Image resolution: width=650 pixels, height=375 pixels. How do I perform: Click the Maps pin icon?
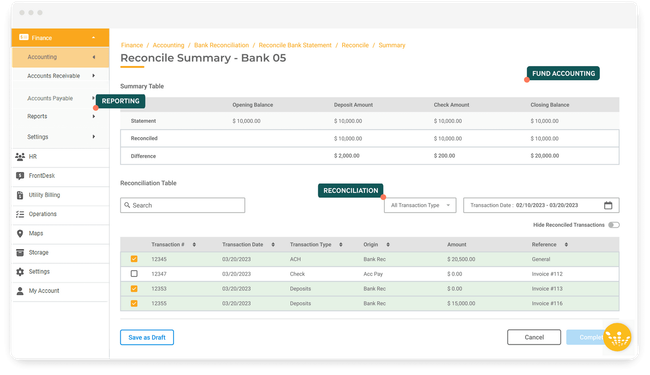pyautogui.click(x=20, y=233)
